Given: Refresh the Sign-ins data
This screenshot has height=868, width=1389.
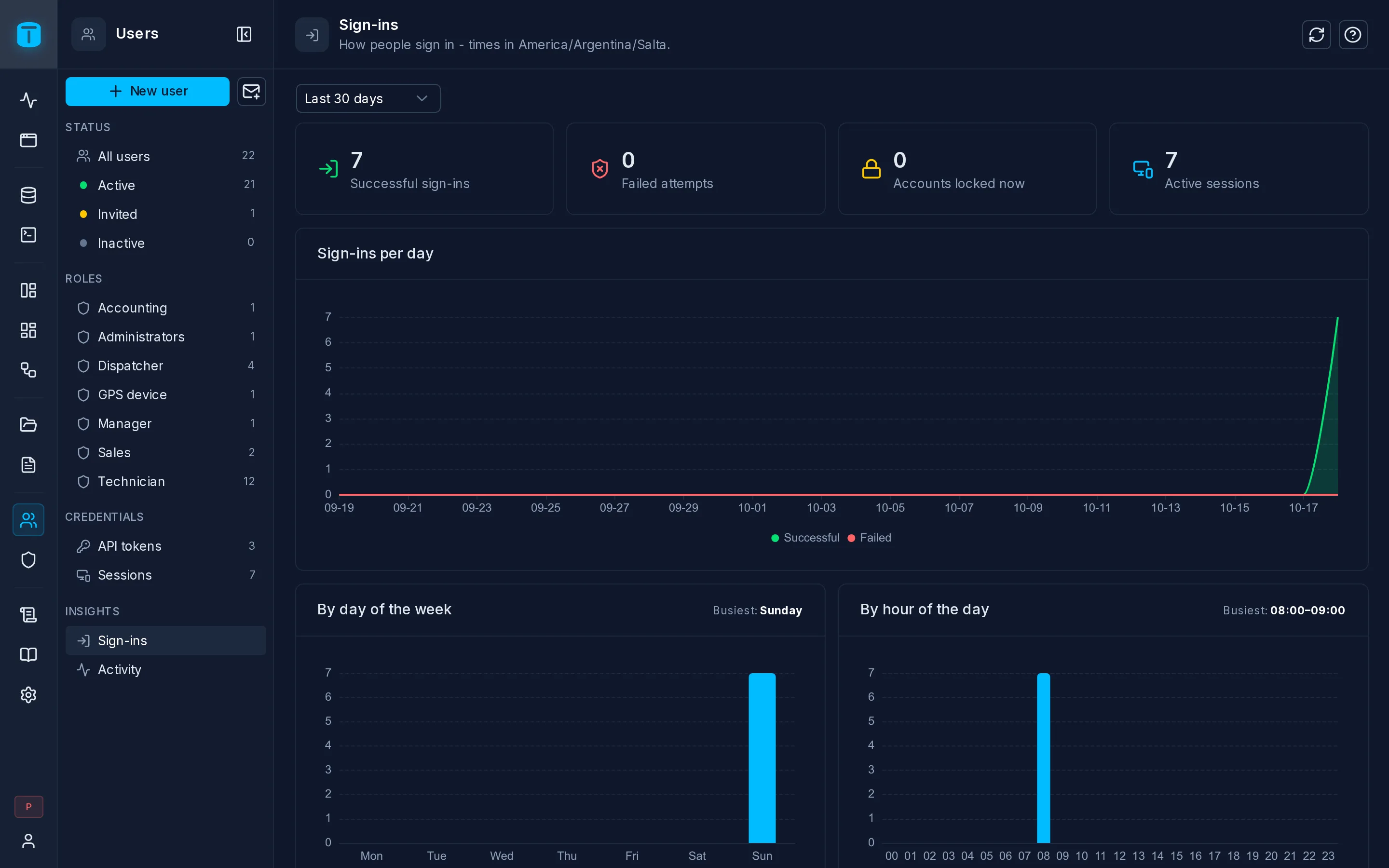Looking at the screenshot, I should 1316,35.
